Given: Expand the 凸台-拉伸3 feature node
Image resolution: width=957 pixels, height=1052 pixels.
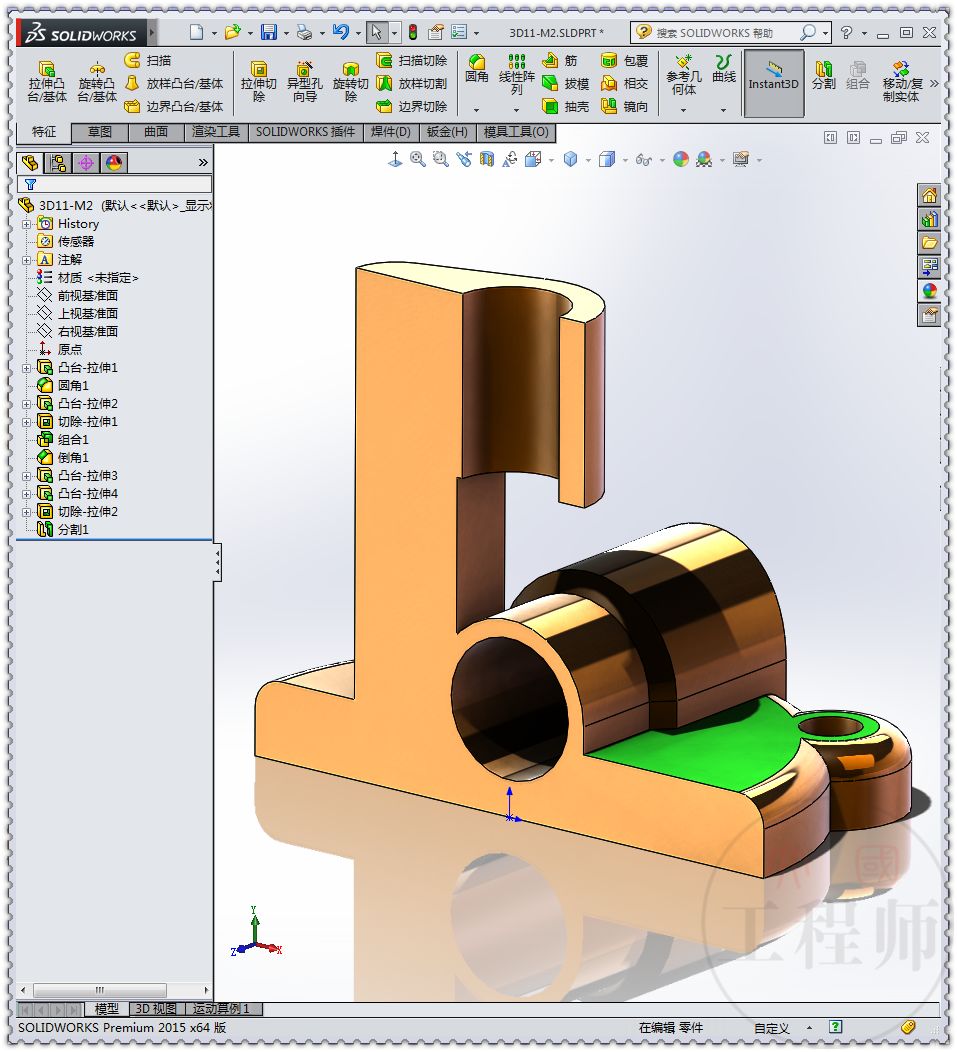Looking at the screenshot, I should coord(26,476).
